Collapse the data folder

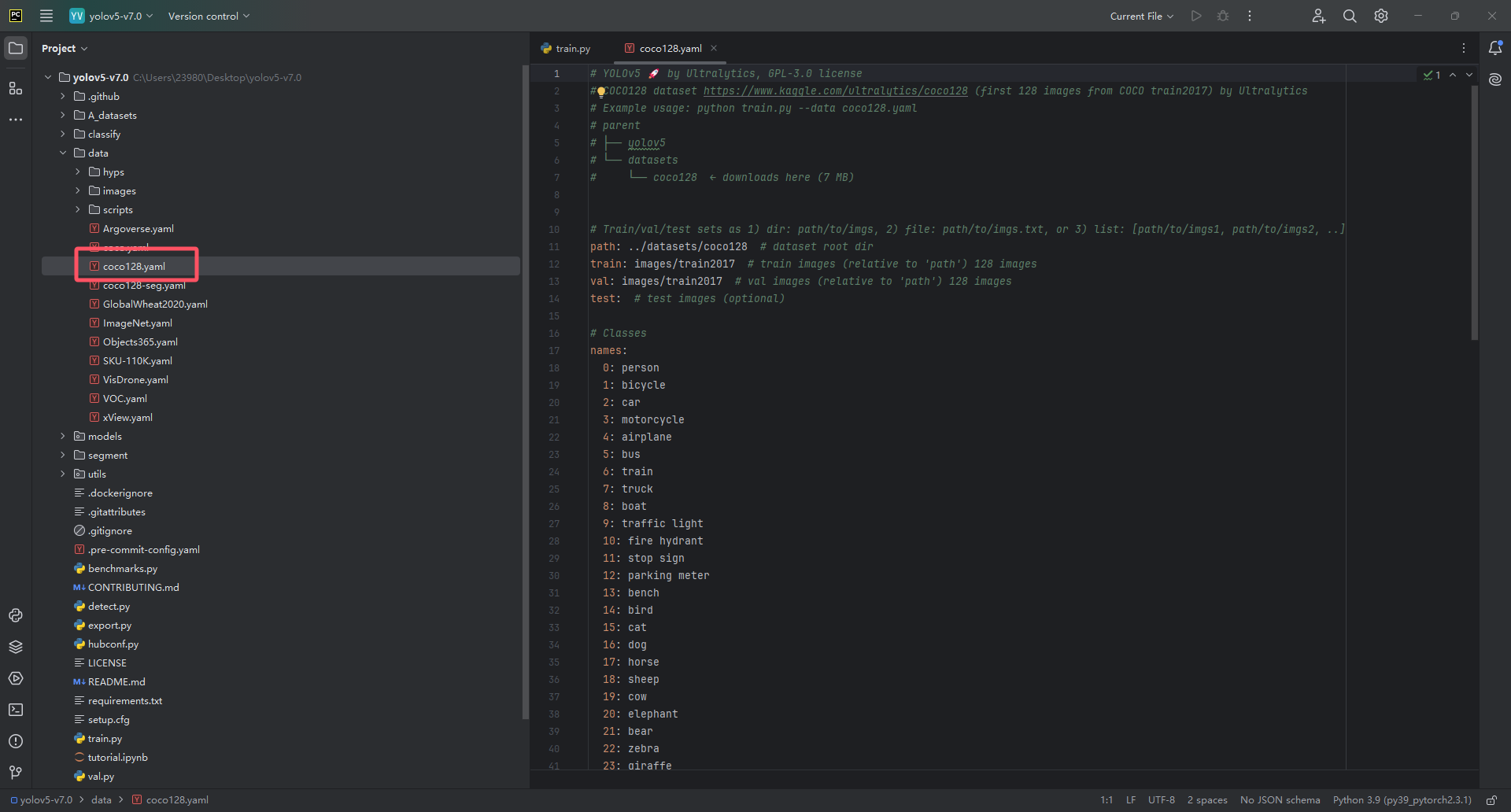(x=63, y=153)
